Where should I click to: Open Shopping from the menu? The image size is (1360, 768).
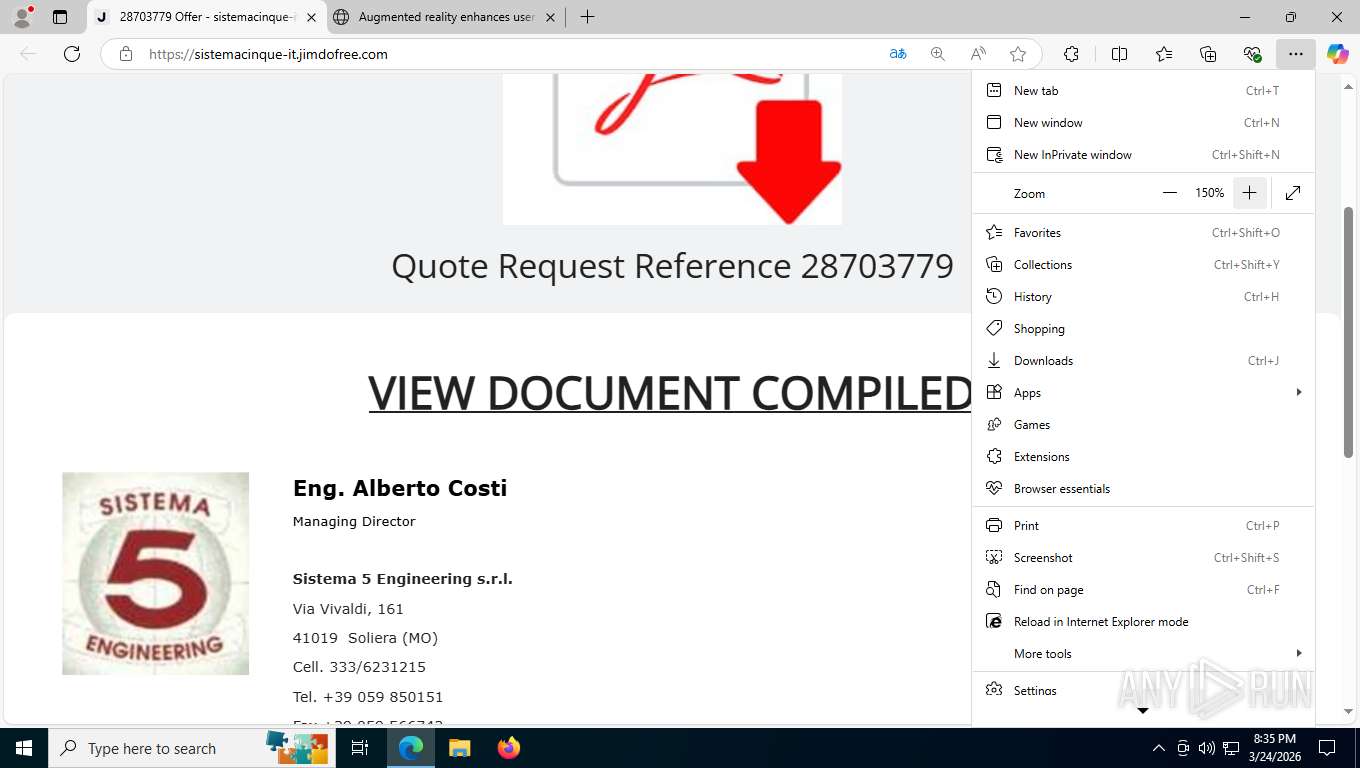1143,328
